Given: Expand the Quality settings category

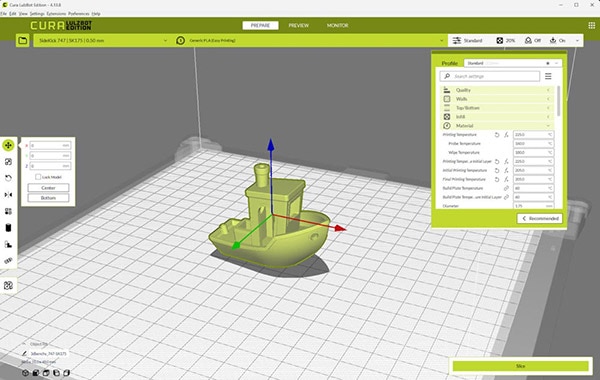Looking at the screenshot, I should (x=497, y=90).
